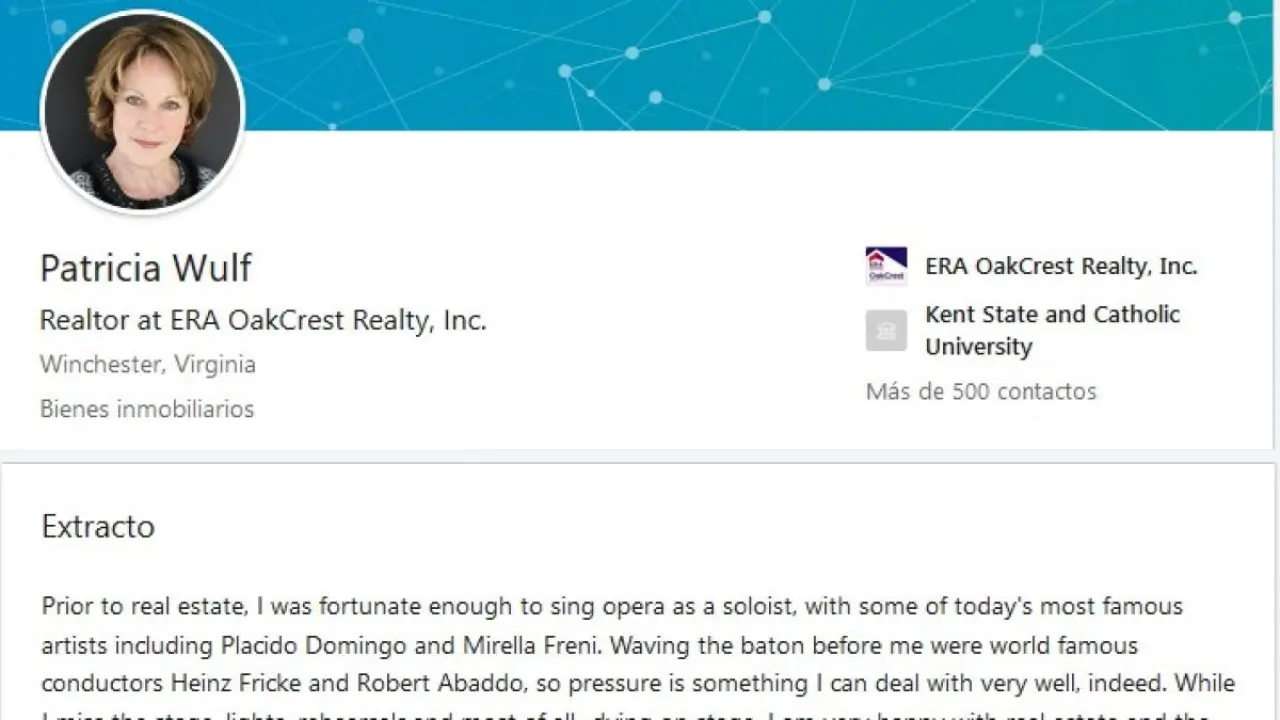Click the 'Extracto' section heading

[x=98, y=527]
